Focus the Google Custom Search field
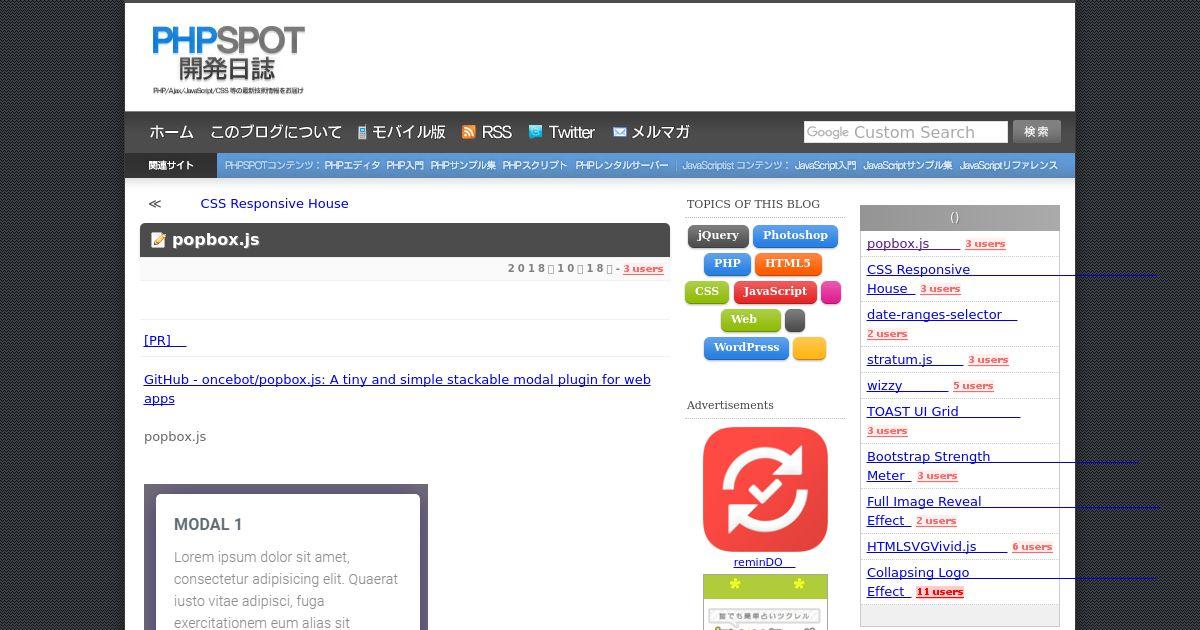This screenshot has width=1200, height=630. [x=905, y=132]
